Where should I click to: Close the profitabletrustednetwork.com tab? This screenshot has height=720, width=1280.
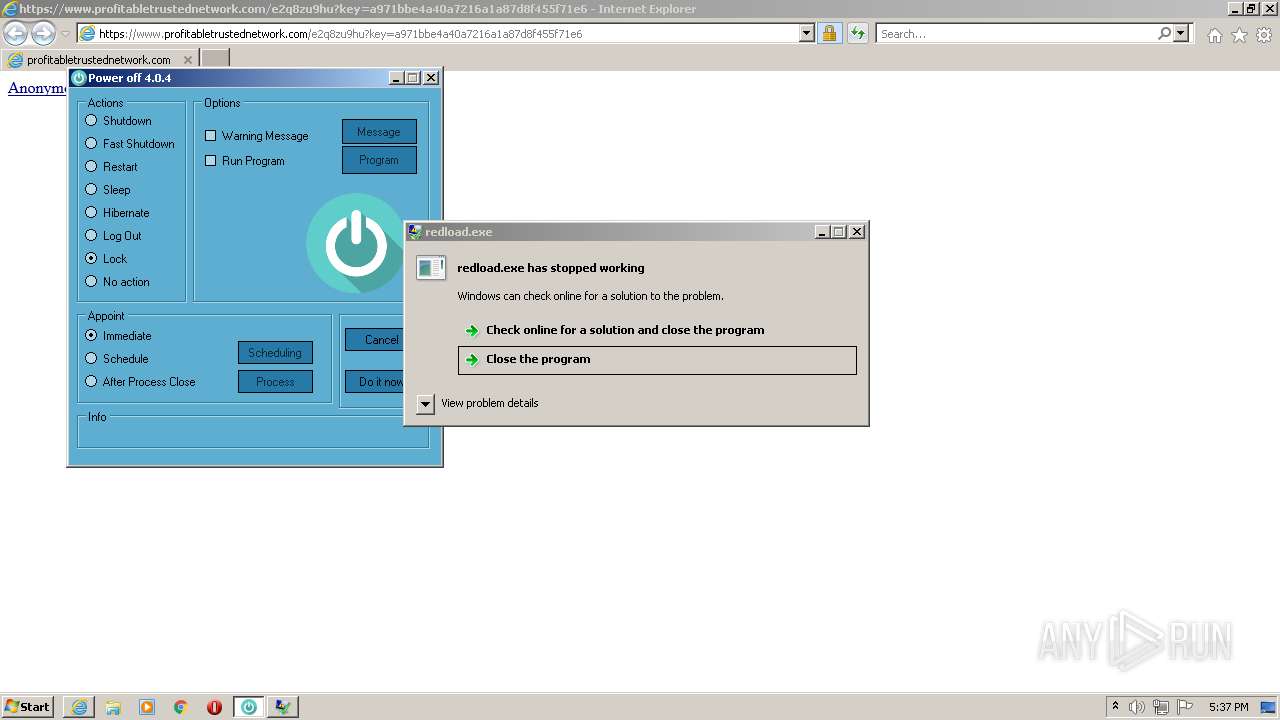187,60
